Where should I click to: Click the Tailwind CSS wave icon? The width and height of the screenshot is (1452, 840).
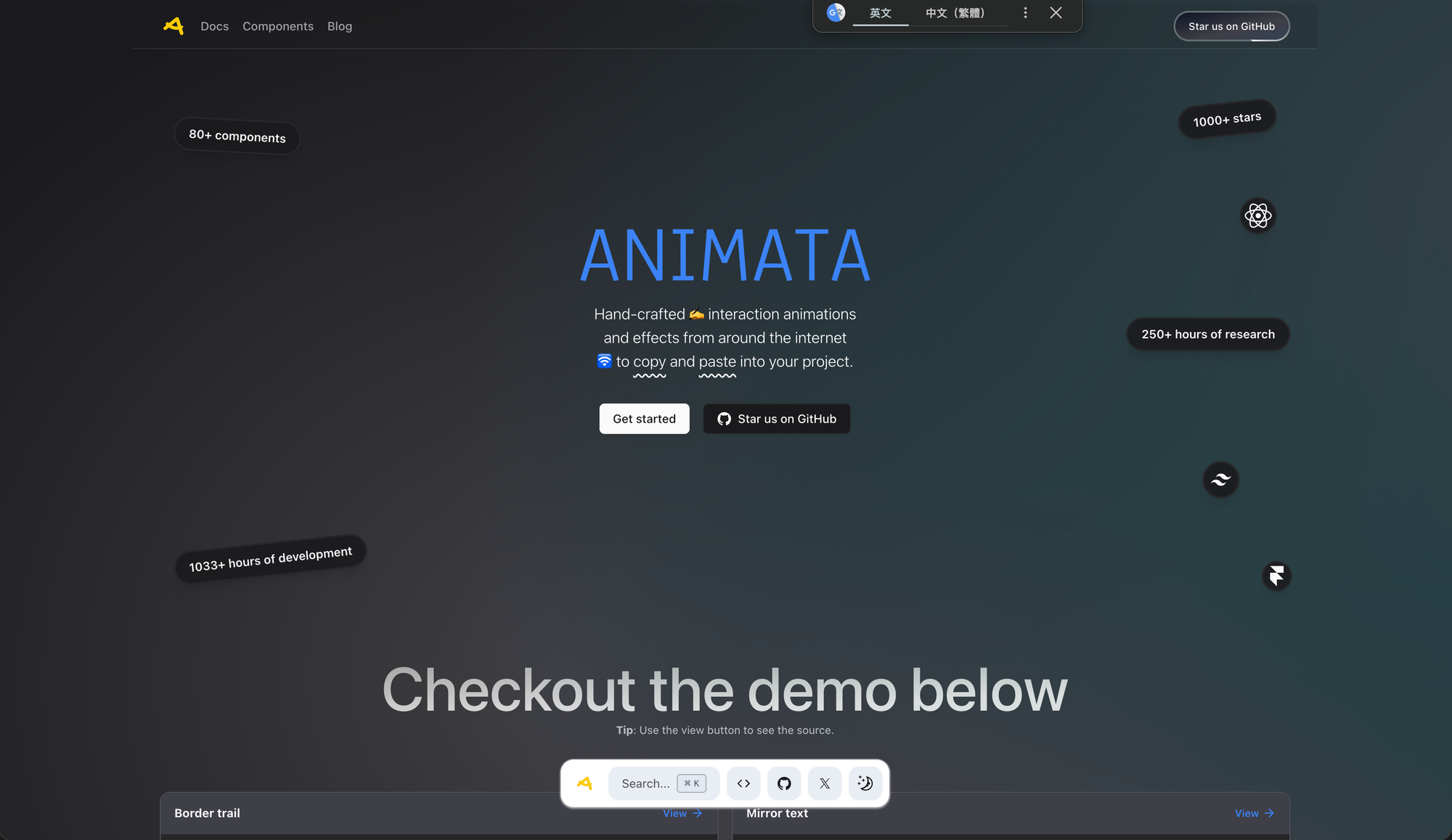coord(1221,479)
